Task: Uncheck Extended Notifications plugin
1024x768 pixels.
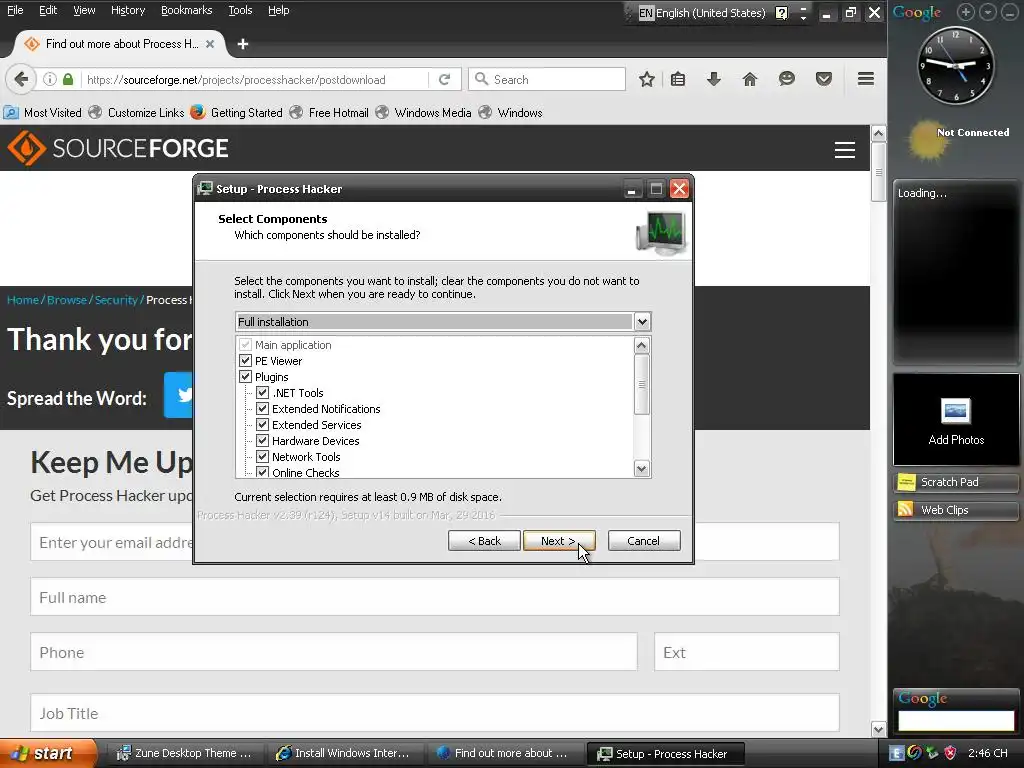Action: click(263, 409)
